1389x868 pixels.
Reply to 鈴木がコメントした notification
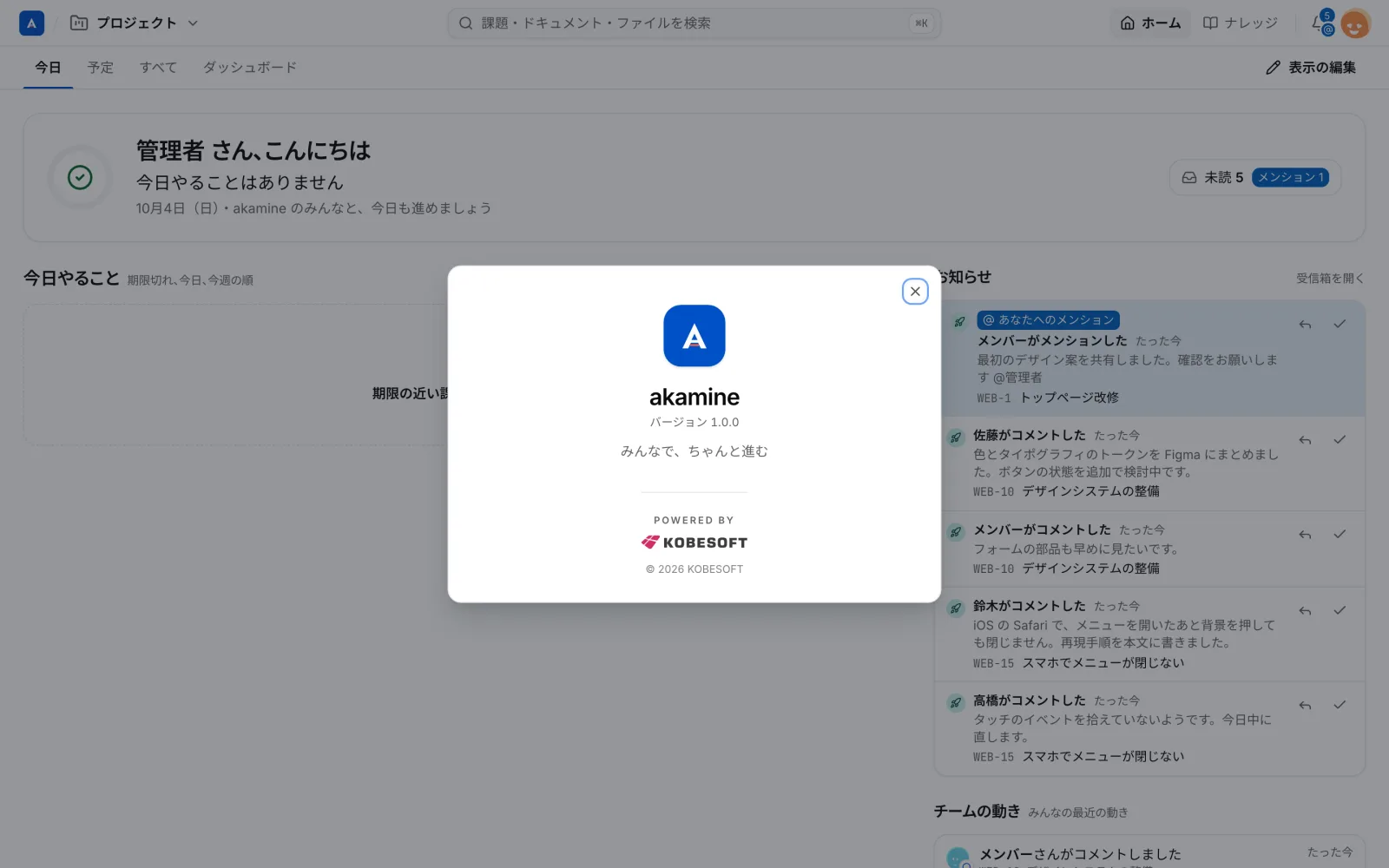click(x=1305, y=611)
